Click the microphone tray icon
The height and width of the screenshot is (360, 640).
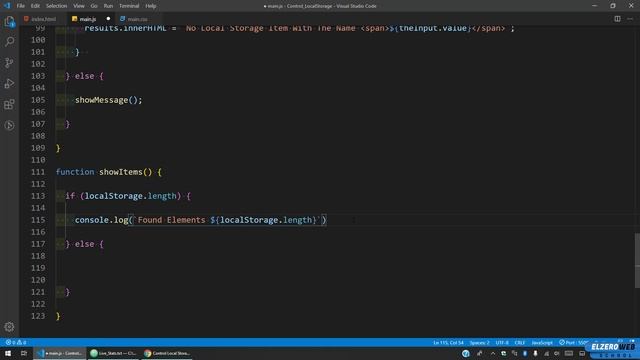535,353
